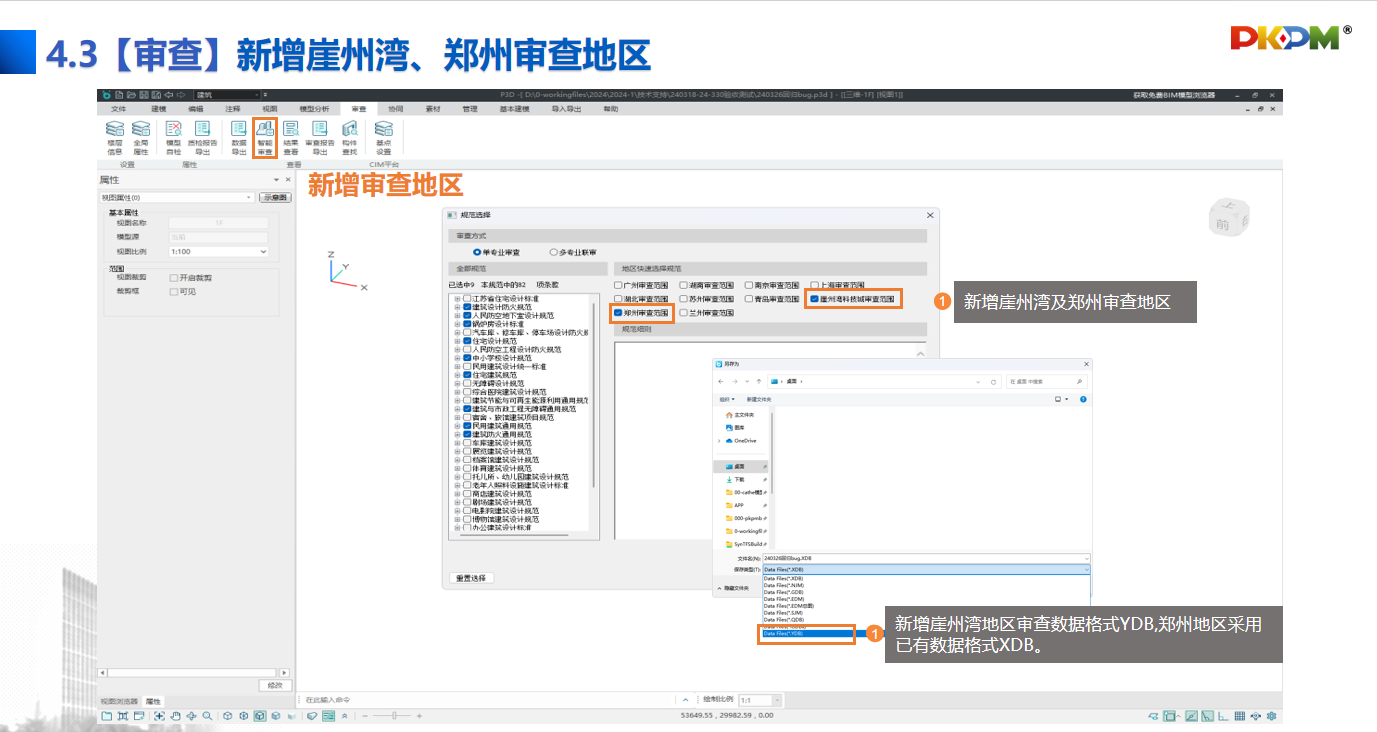The width and height of the screenshot is (1377, 732).
Task: Check the 苏州审查范围 checkbox
Action: pos(684,299)
